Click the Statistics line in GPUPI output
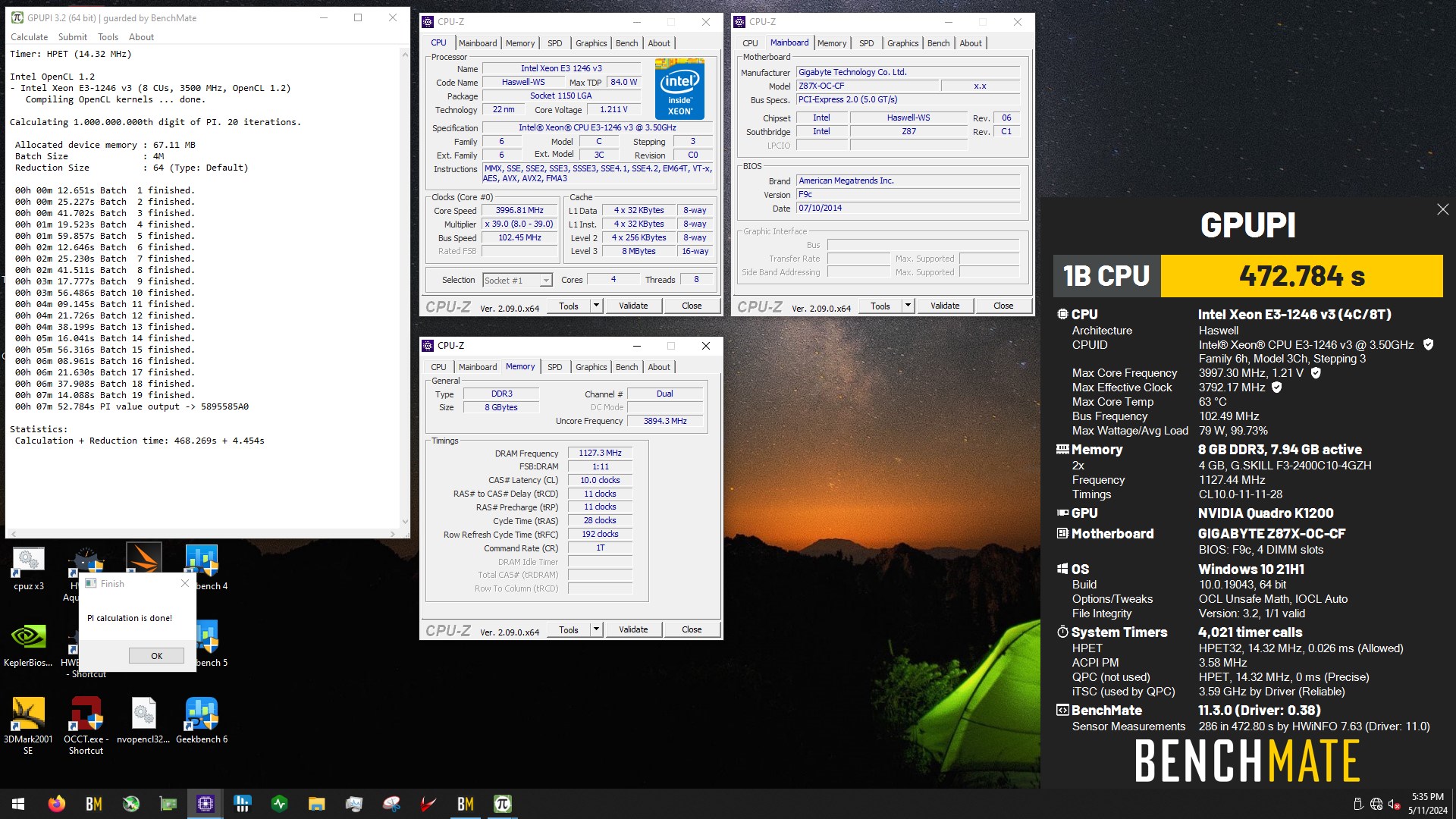Viewport: 1456px width, 819px height. (39, 429)
